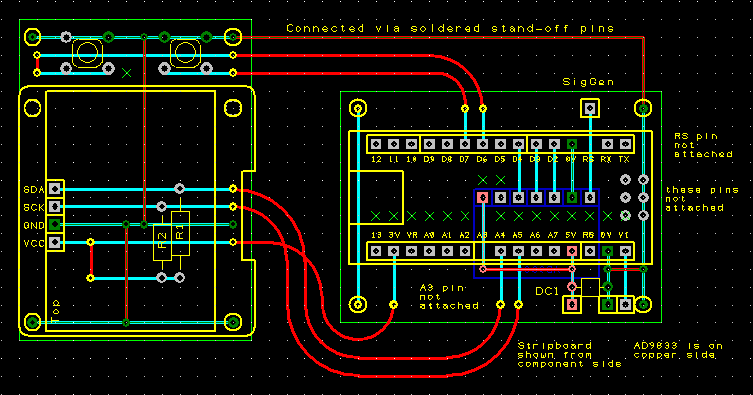
Task: Select the SigGen board bottom-left mounting hole
Action: (x=358, y=304)
